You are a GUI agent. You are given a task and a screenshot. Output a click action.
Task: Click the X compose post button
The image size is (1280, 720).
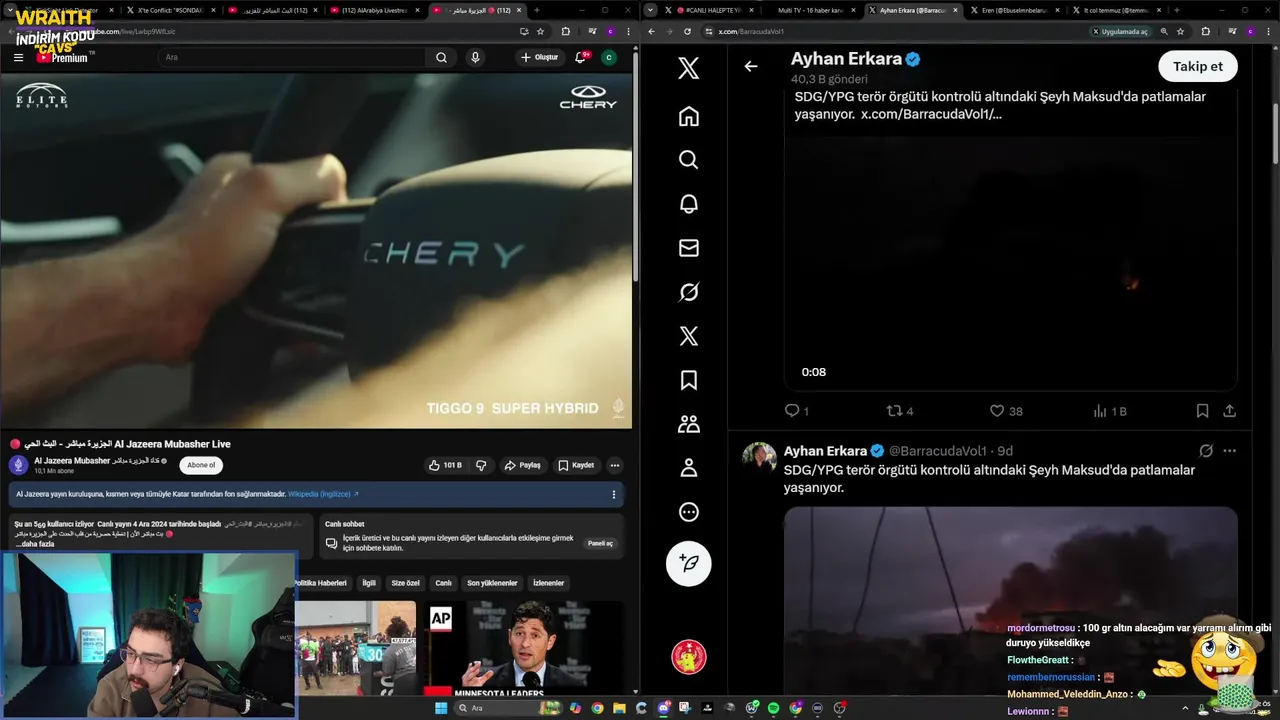point(688,564)
